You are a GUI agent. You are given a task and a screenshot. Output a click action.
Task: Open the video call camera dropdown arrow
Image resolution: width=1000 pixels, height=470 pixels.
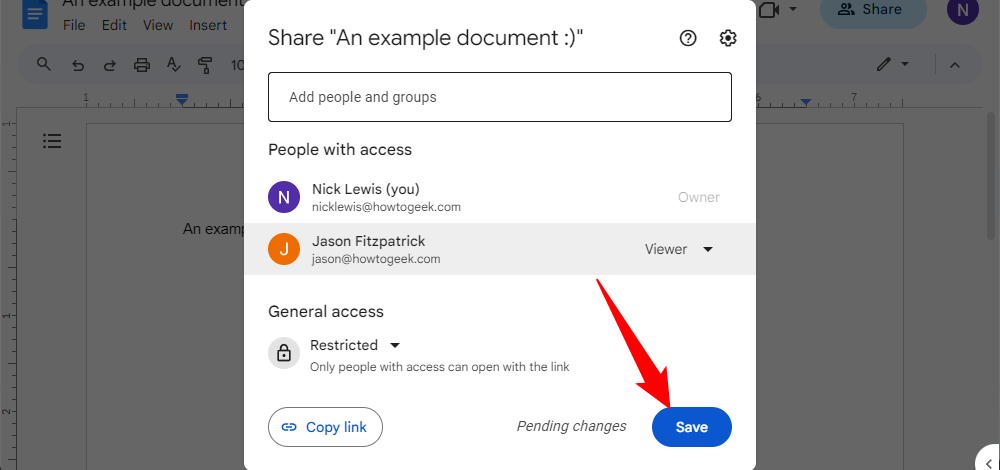click(793, 9)
